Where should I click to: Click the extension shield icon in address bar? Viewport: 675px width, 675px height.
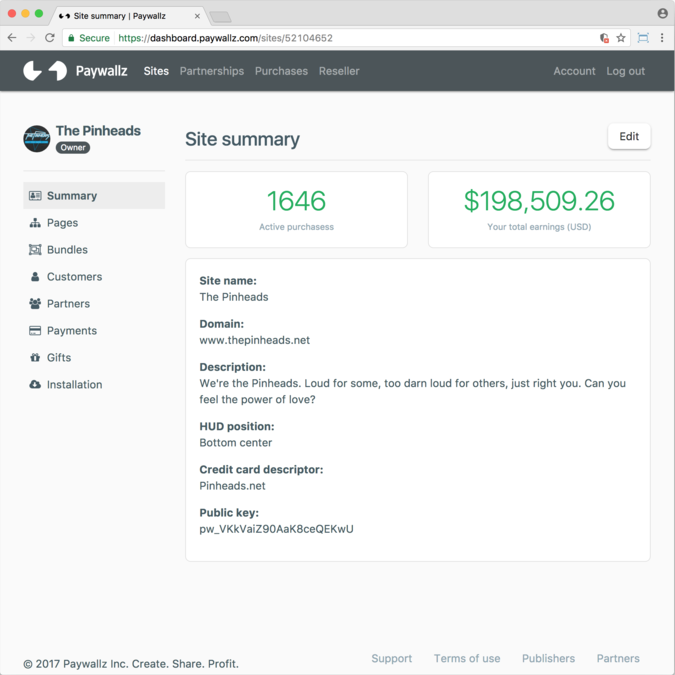pyautogui.click(x=604, y=38)
